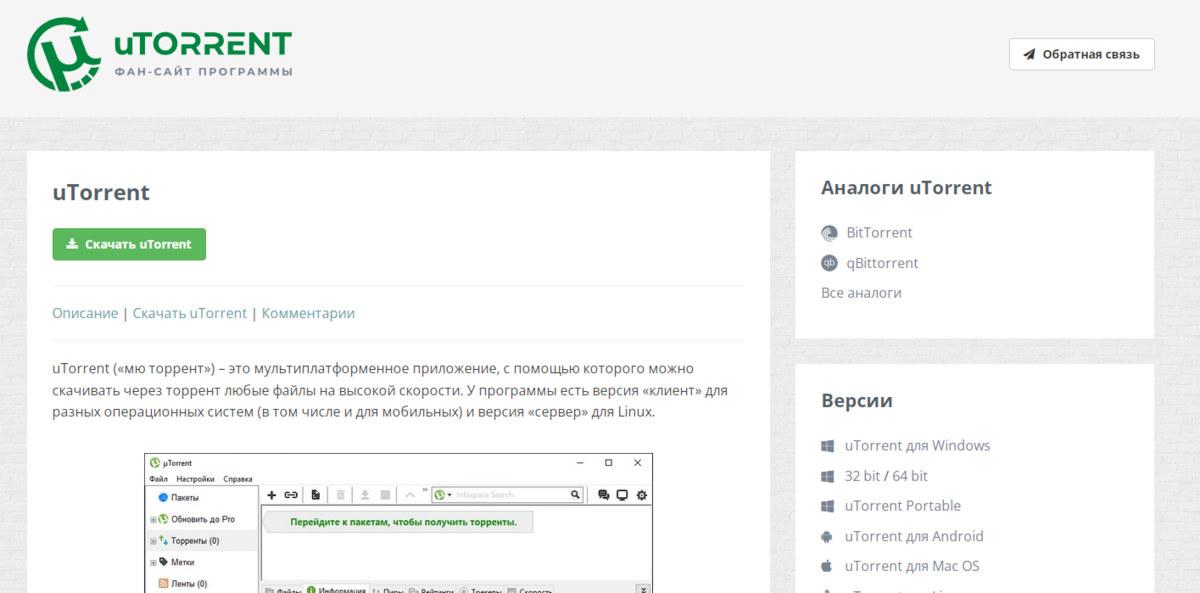The image size is (1200, 593).
Task: Open the Обратная связь feedback button
Action: click(1081, 54)
